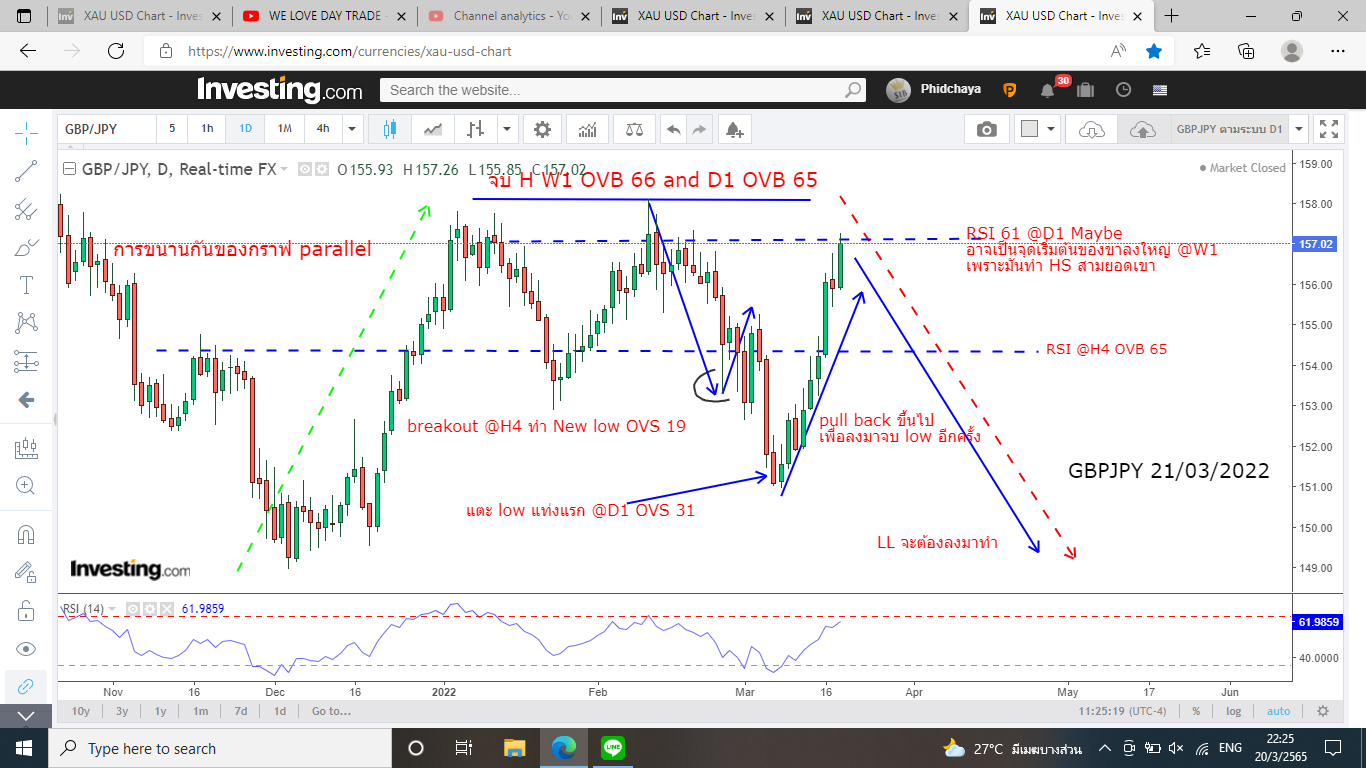
Task: Set date range to 1m
Action: [x=201, y=711]
